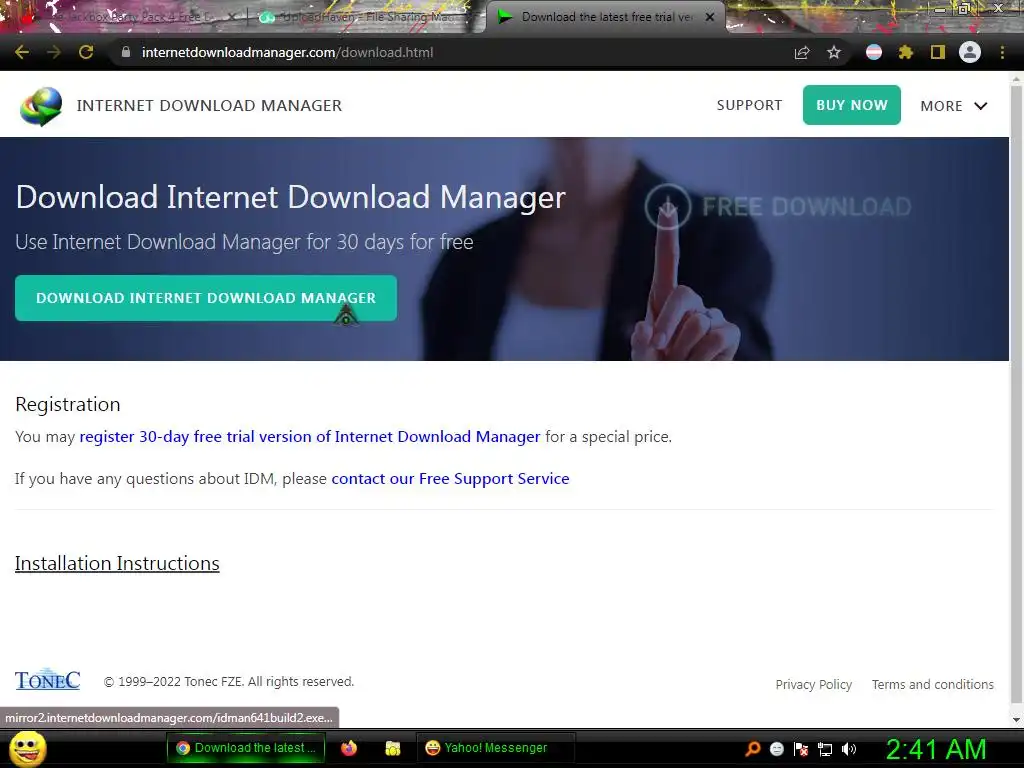This screenshot has height=768, width=1024.
Task: Click the orange search magnifier tray icon
Action: click(753, 749)
